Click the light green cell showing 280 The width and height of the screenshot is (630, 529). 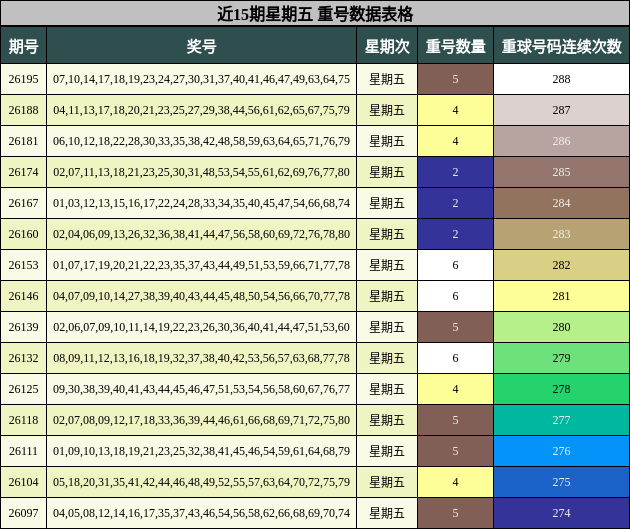pos(561,327)
